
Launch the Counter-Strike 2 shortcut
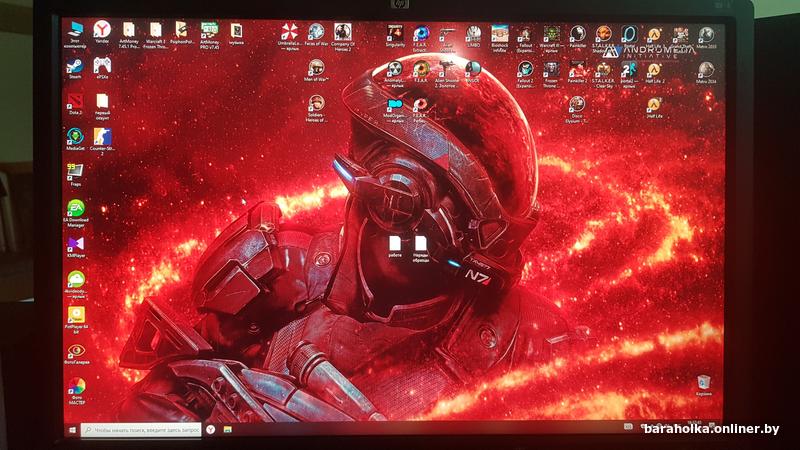[x=102, y=139]
